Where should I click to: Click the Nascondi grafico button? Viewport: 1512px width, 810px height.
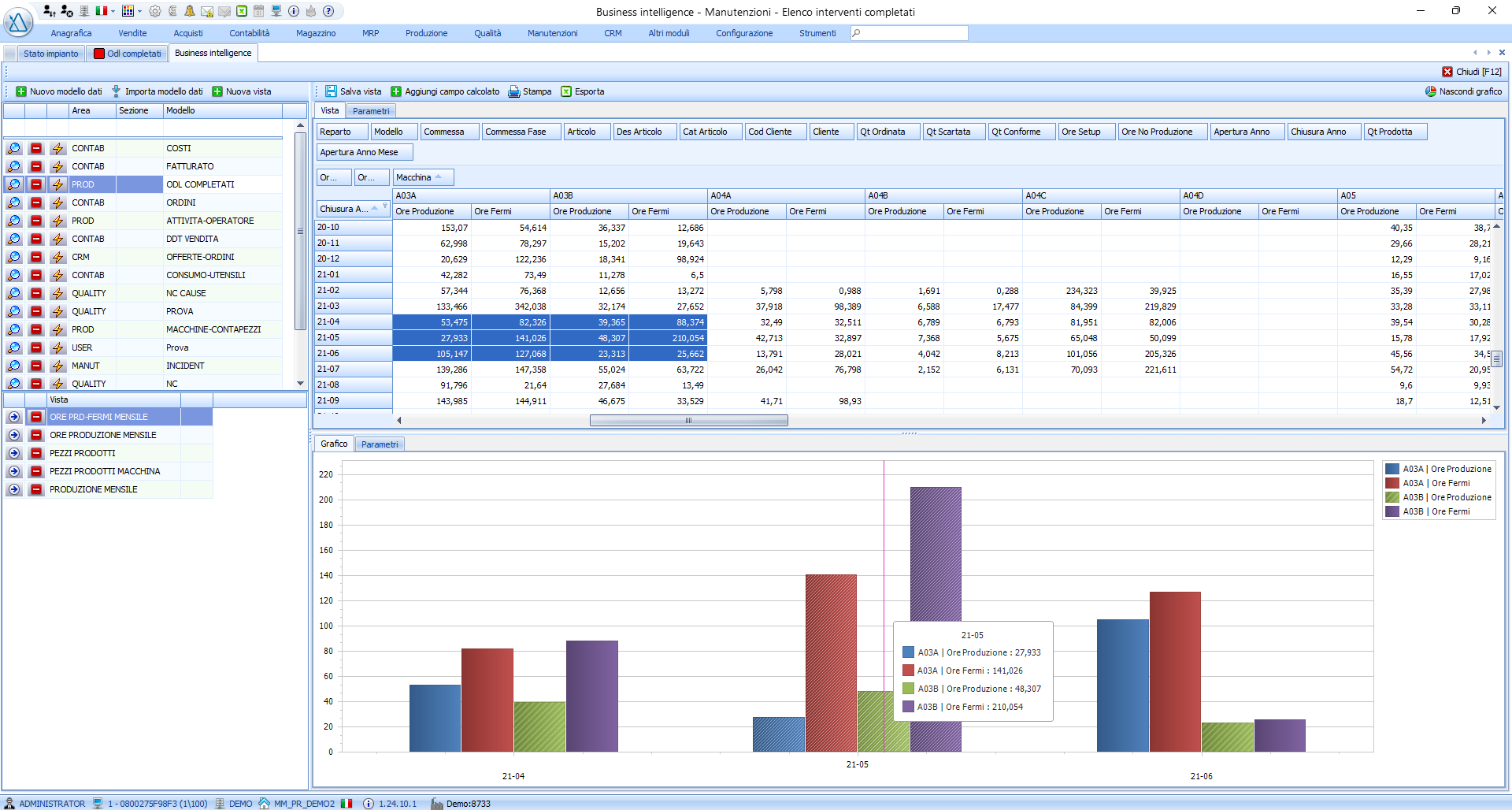click(x=1463, y=91)
